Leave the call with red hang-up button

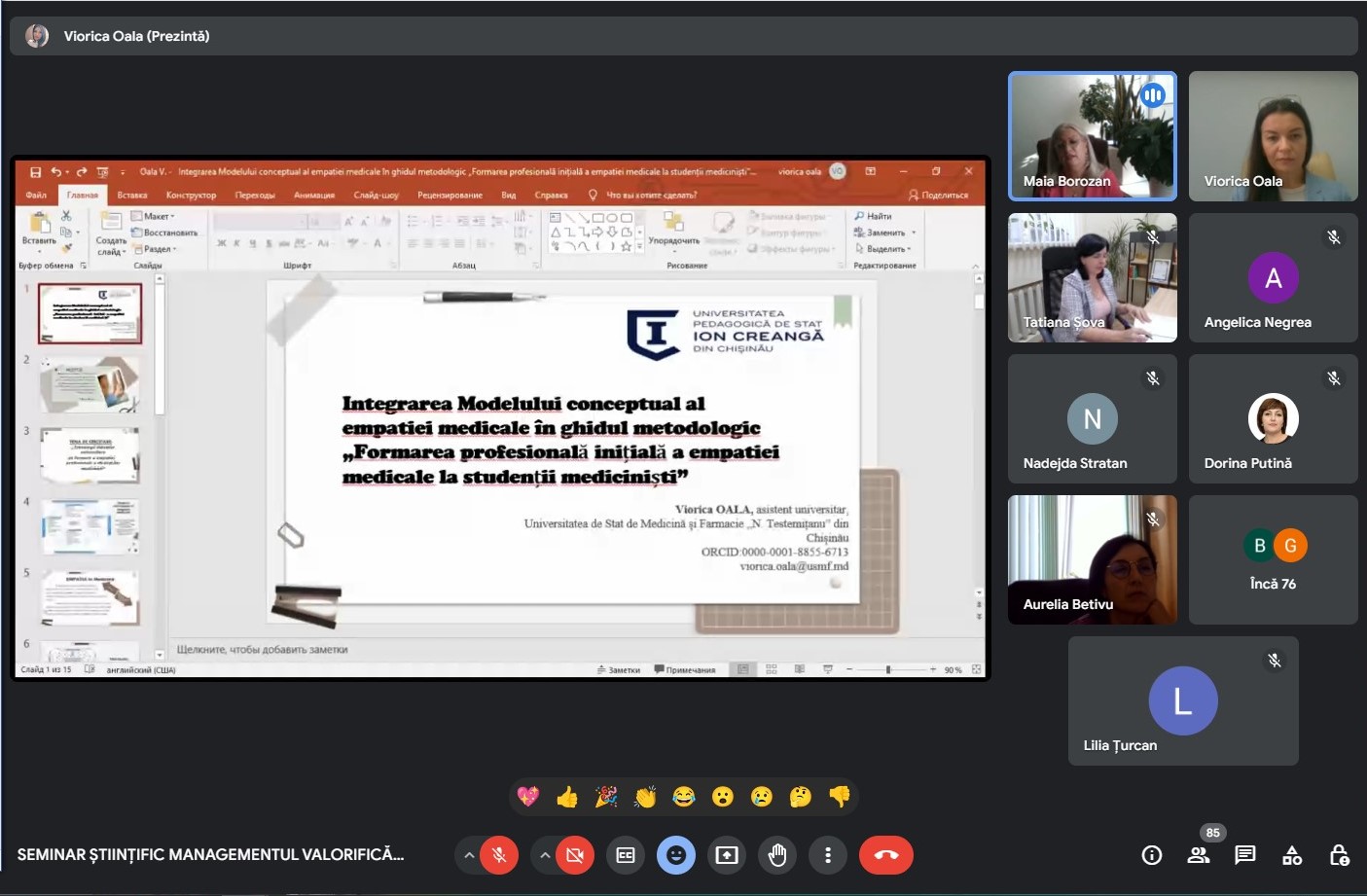[x=886, y=855]
